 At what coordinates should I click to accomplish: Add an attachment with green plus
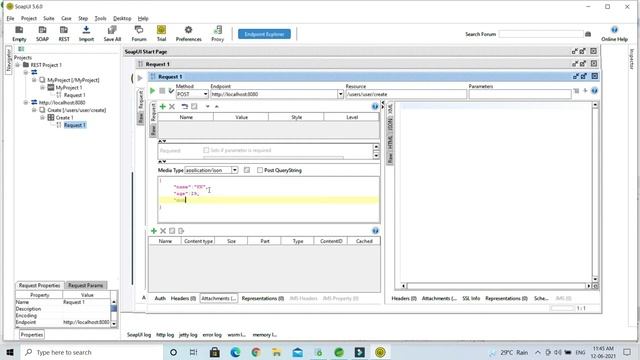coord(154,231)
